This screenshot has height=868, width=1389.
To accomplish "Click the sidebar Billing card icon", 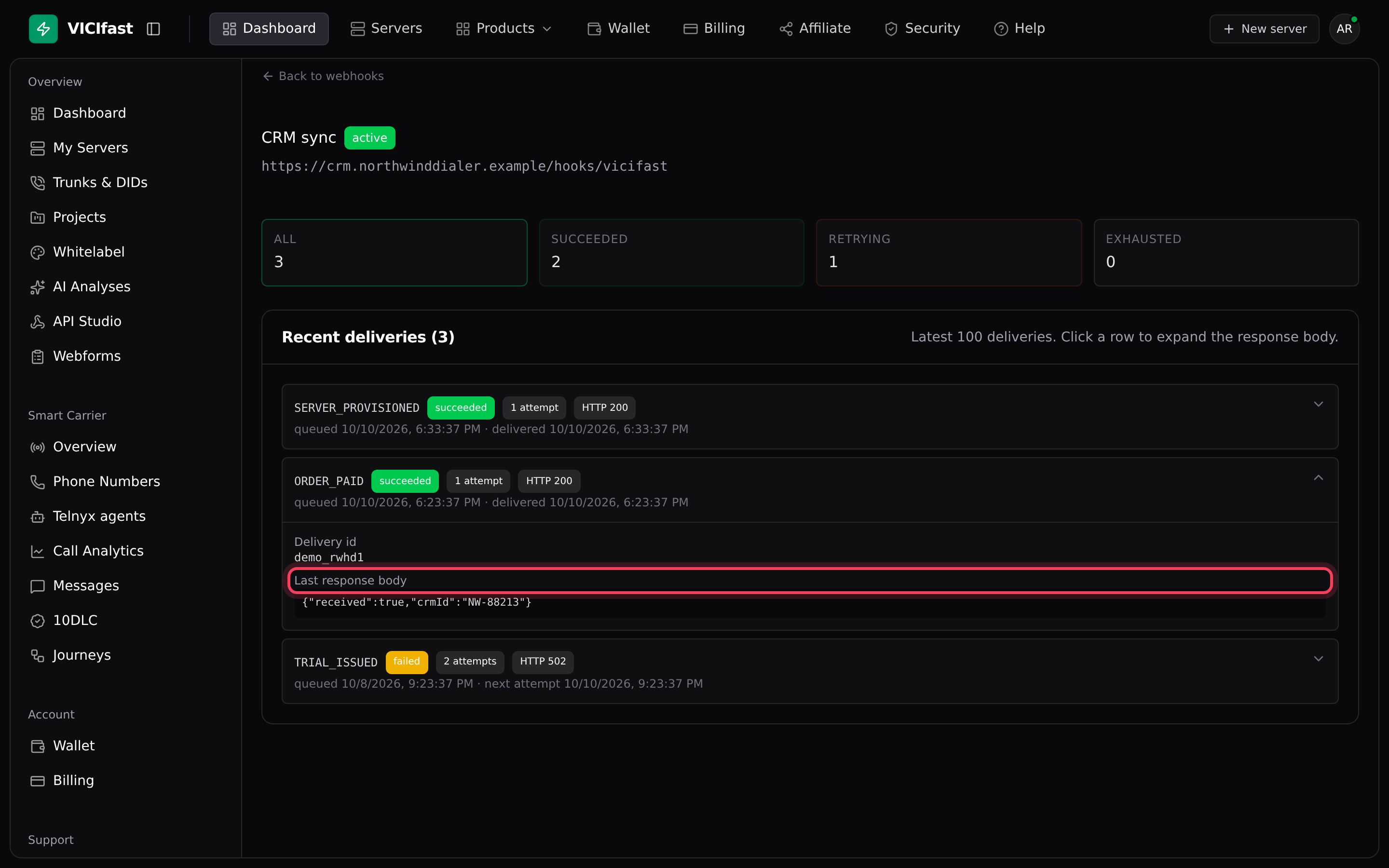I will pos(37,781).
